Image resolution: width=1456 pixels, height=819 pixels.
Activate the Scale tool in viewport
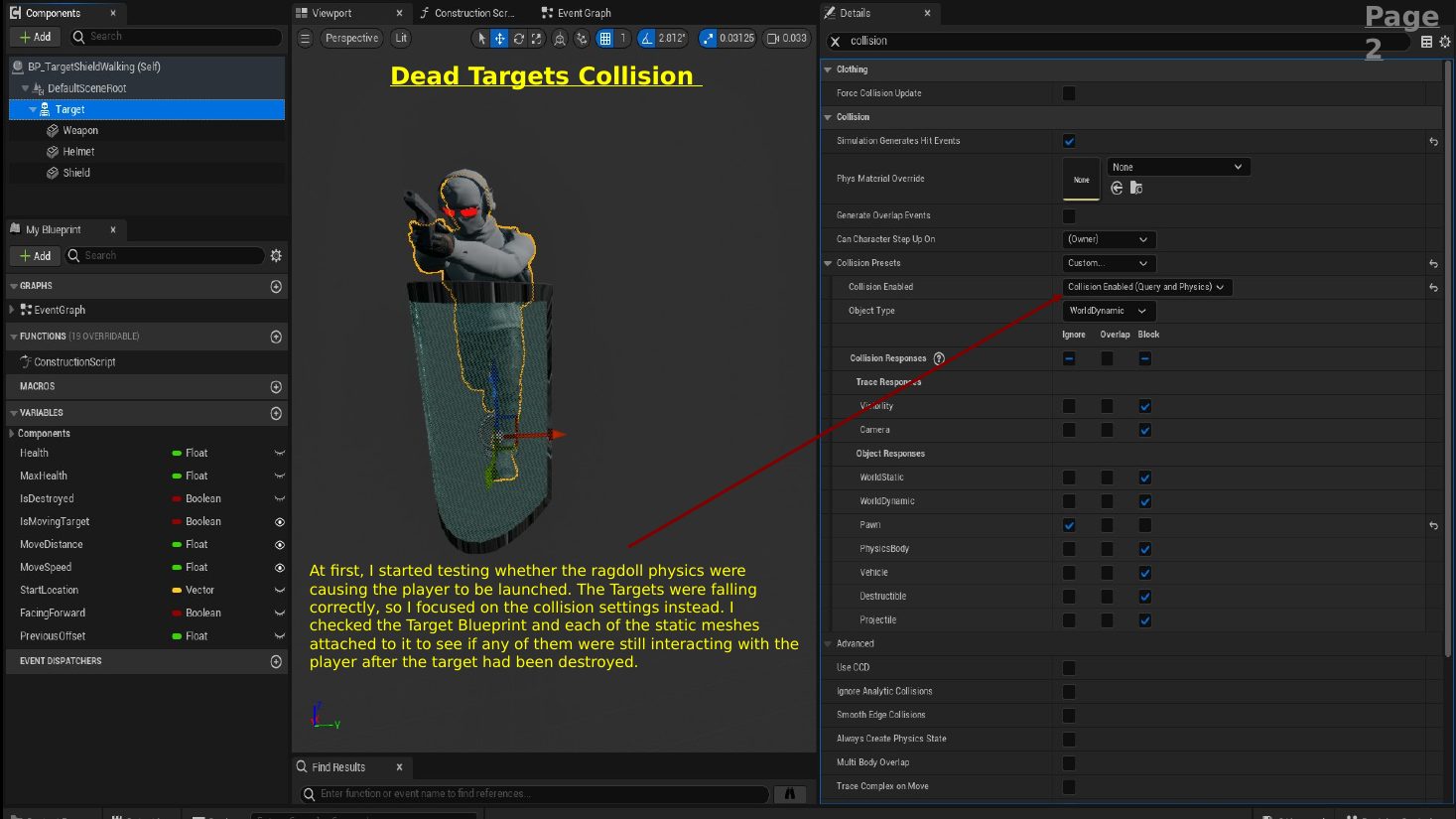537,38
